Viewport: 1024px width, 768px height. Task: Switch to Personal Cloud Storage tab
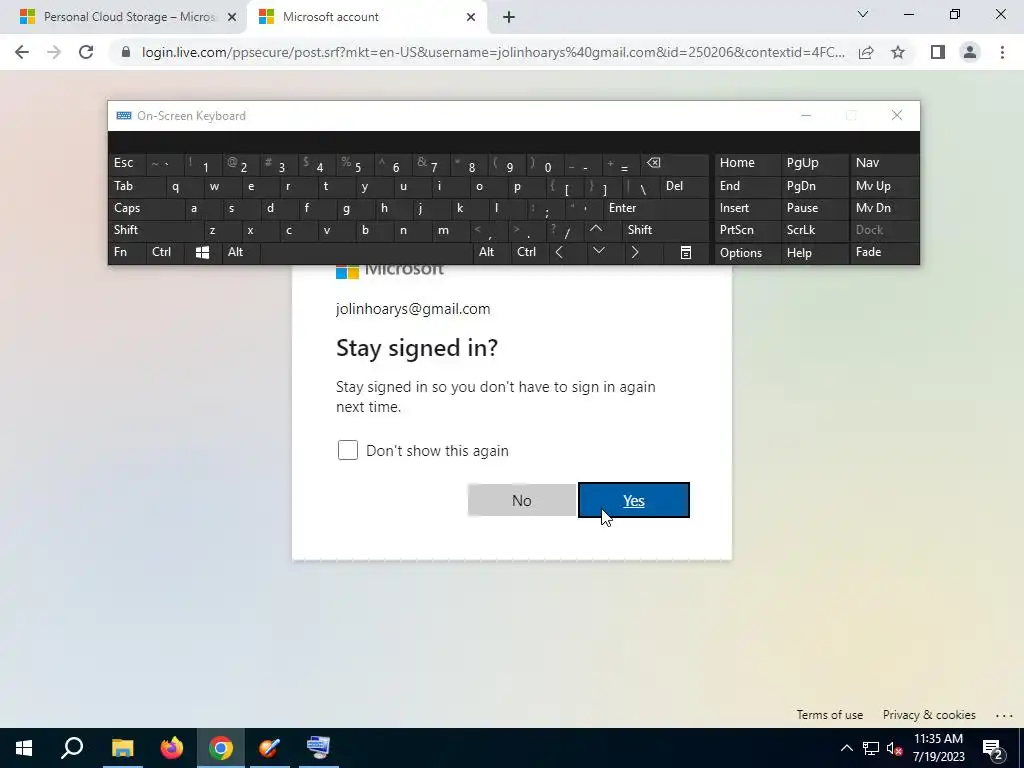tap(123, 17)
